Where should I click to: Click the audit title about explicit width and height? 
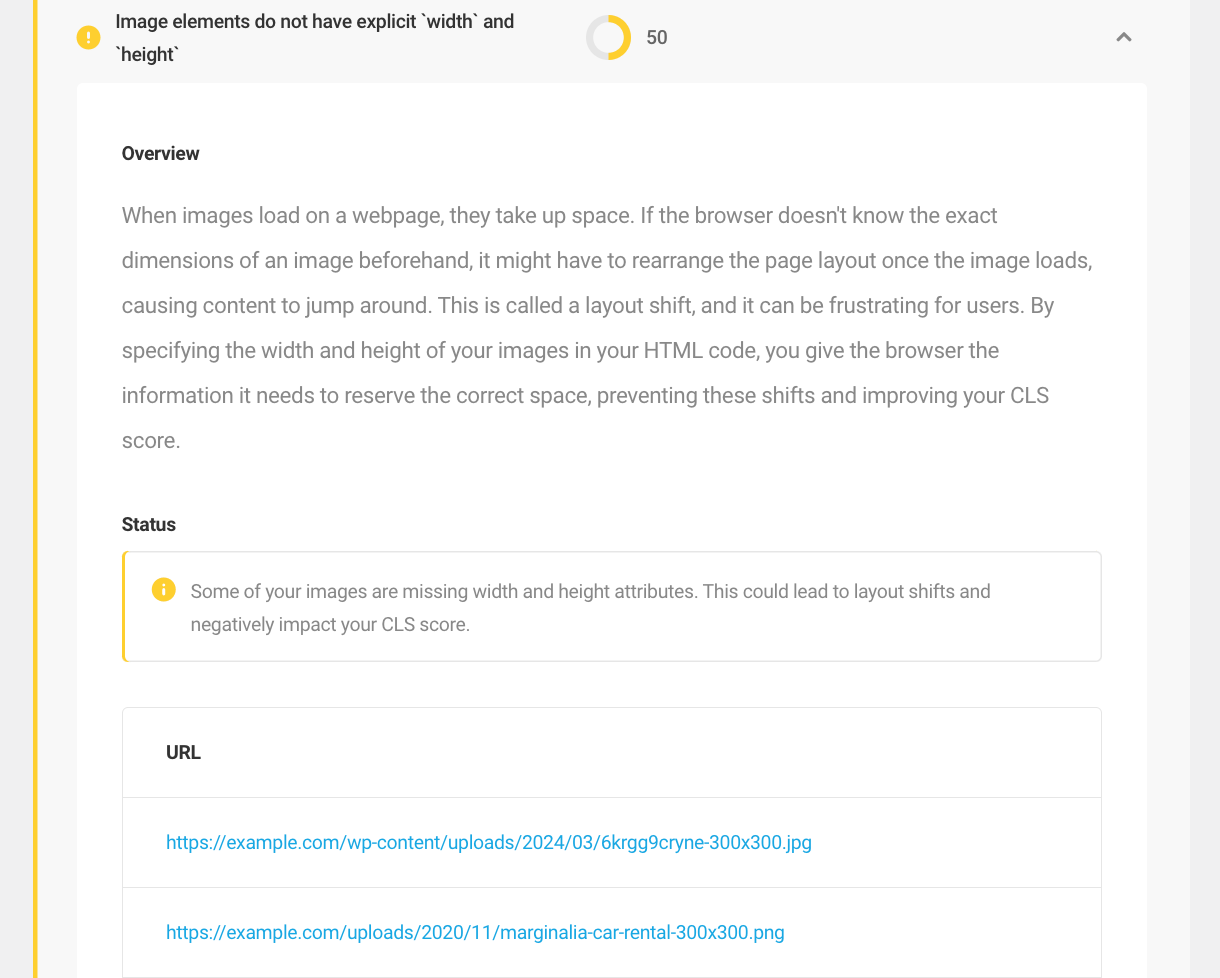315,38
